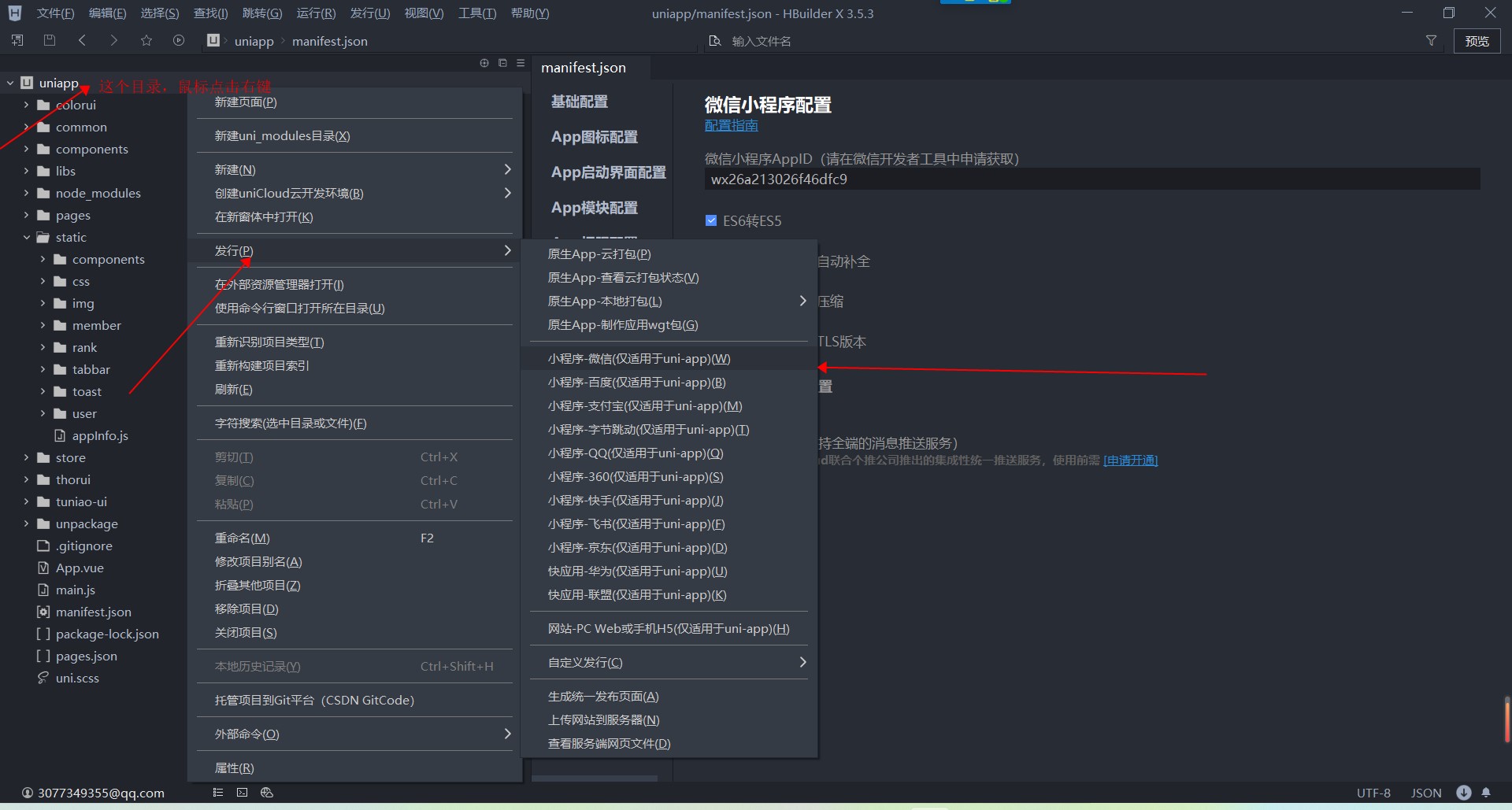Open the filter funnel icon
This screenshot has width=1512, height=810.
(1431, 40)
